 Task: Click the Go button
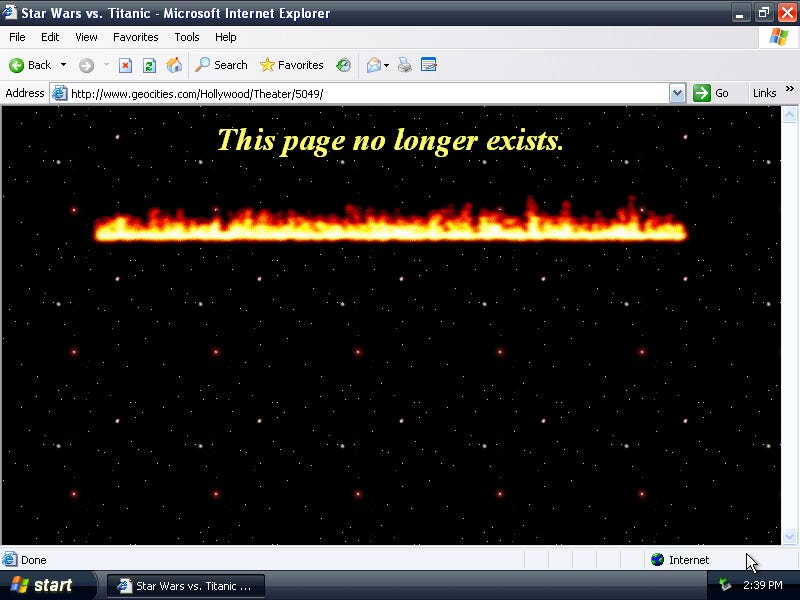coord(711,93)
